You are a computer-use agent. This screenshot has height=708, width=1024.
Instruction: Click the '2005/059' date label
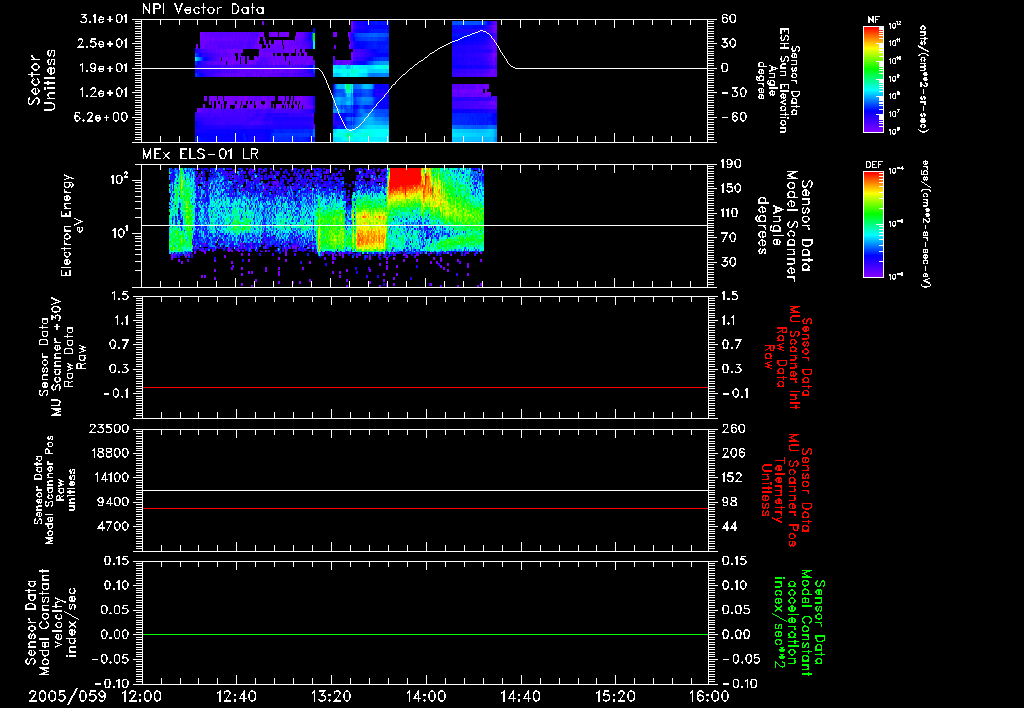point(67,696)
